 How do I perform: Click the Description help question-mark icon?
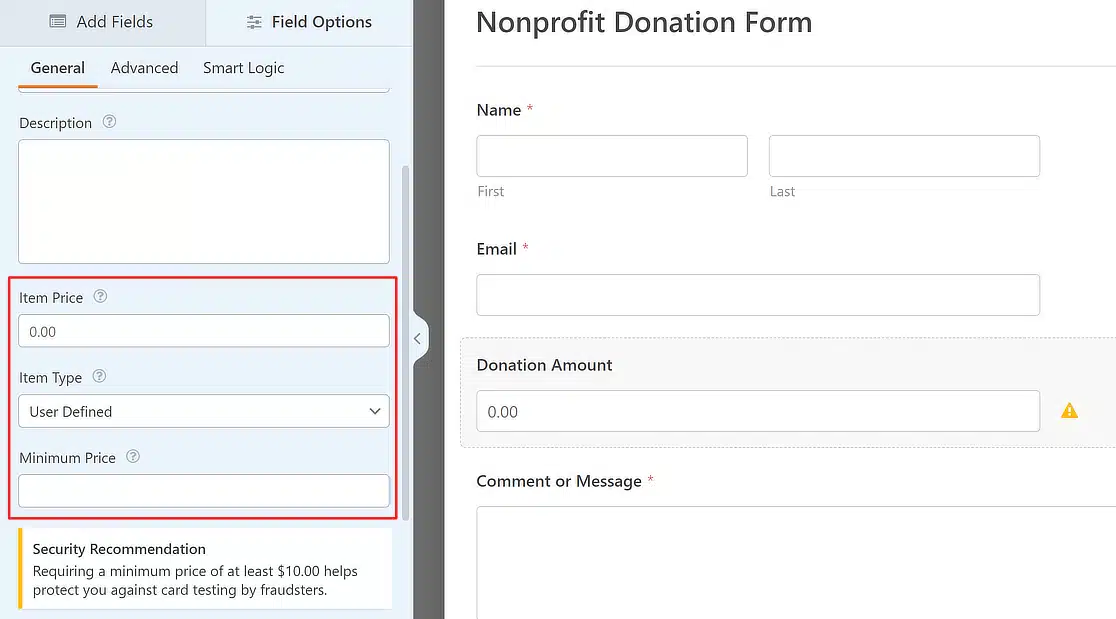click(109, 122)
